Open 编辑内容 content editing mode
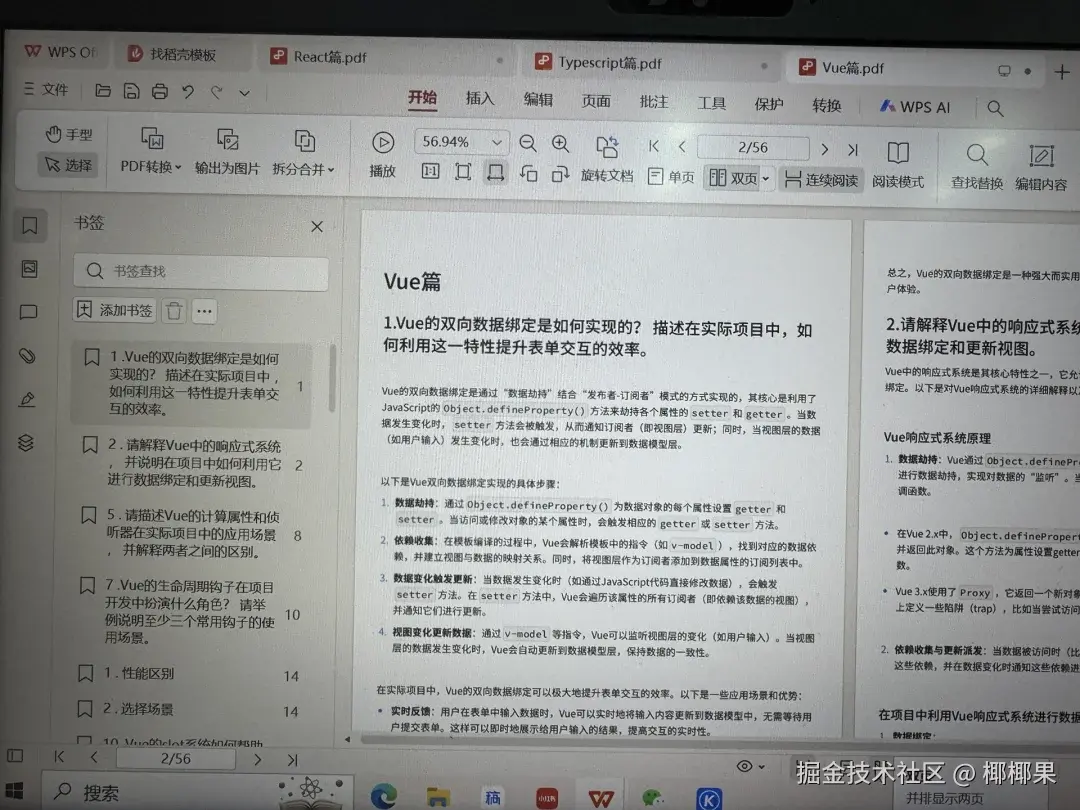 (x=1041, y=155)
